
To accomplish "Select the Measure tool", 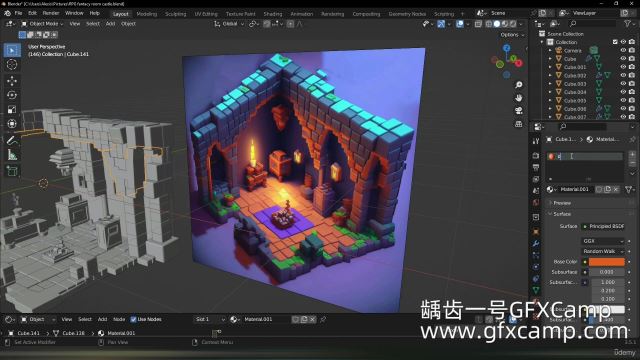I will pyautogui.click(x=12, y=155).
